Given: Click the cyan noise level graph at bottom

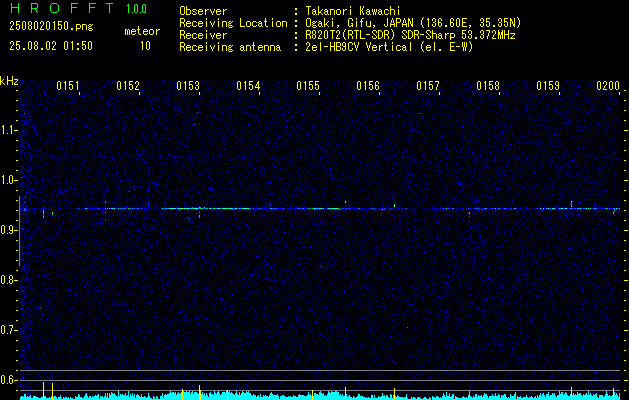Looking at the screenshot, I should [320, 395].
